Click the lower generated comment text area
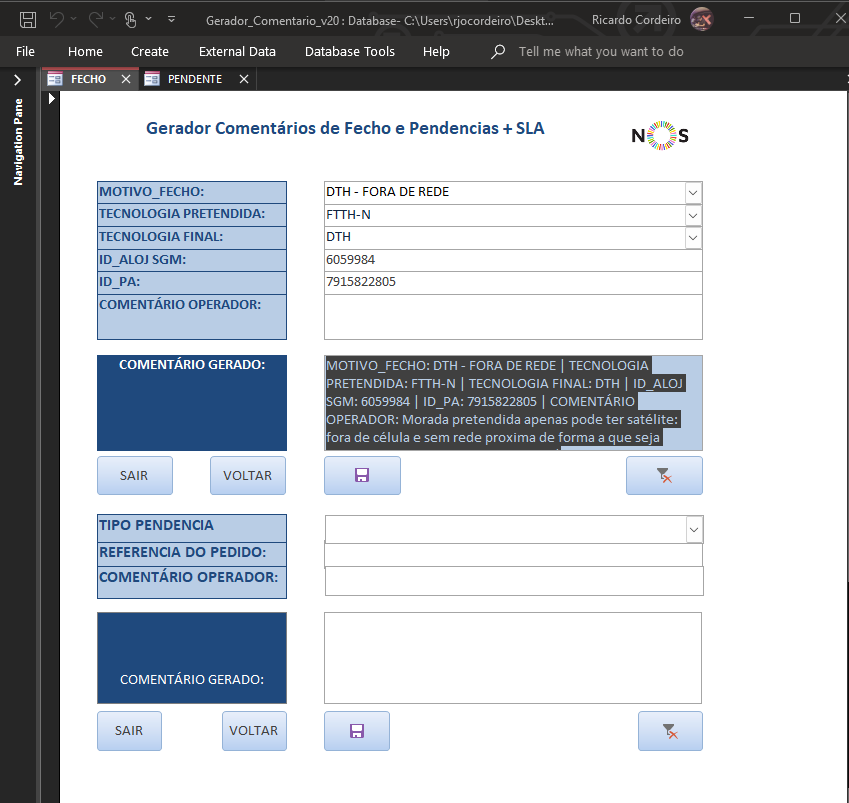 tap(513, 658)
